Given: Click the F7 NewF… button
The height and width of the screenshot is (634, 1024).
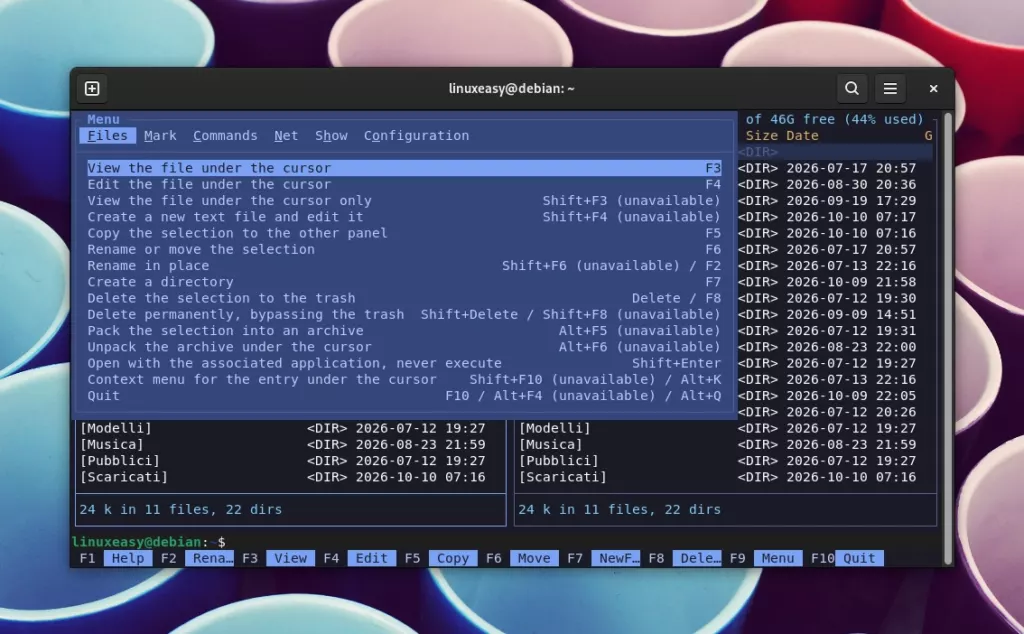Looking at the screenshot, I should [615, 558].
